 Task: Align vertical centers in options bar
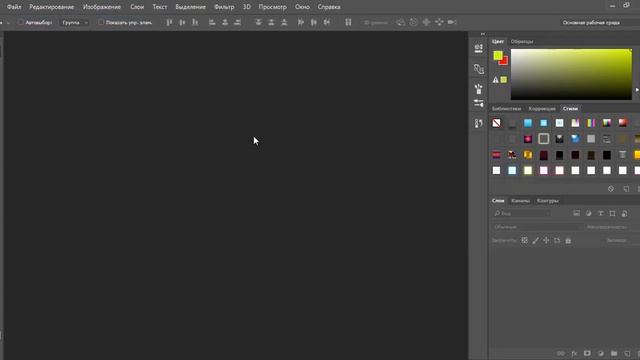click(182, 22)
